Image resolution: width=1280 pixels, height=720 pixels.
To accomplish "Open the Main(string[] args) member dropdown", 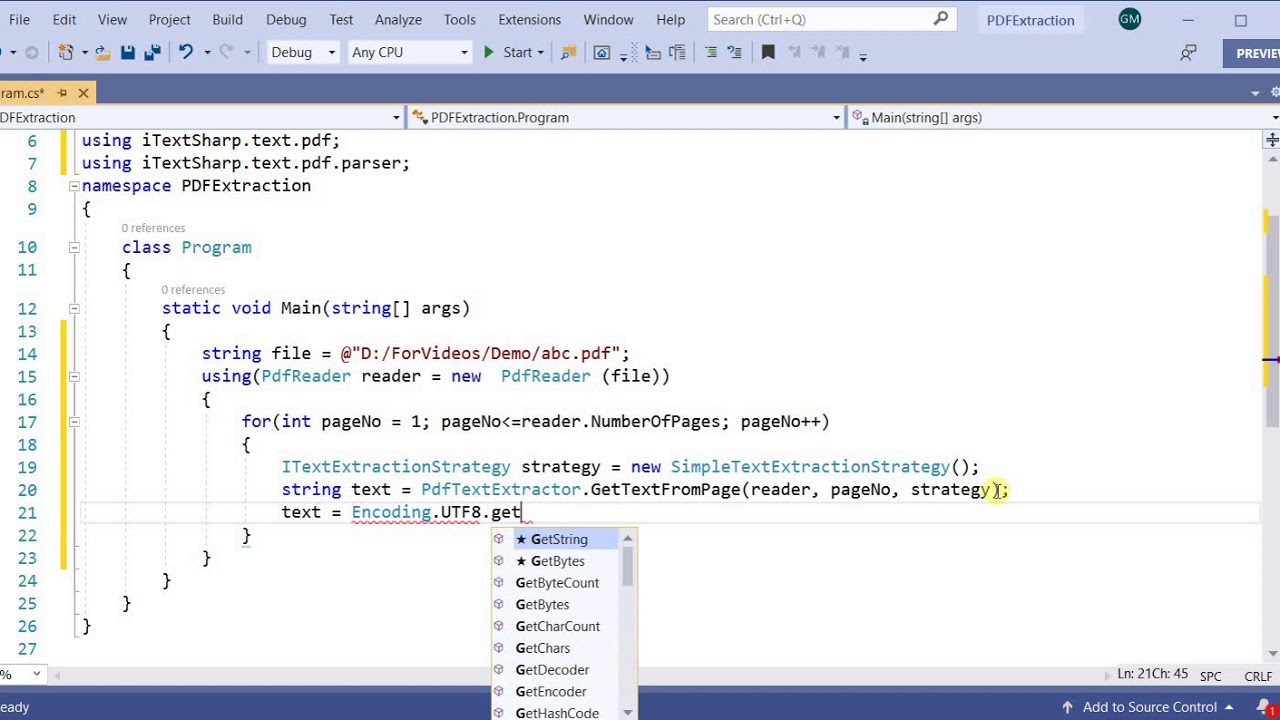I will coord(1064,117).
